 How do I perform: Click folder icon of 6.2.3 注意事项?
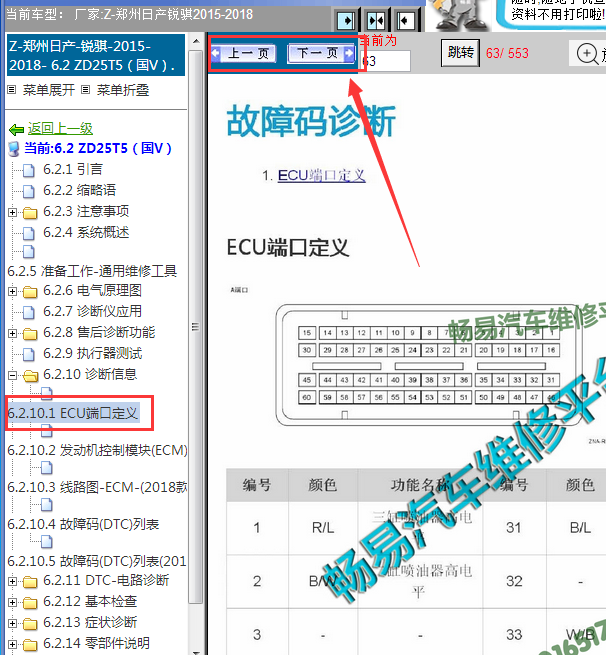click(30, 213)
